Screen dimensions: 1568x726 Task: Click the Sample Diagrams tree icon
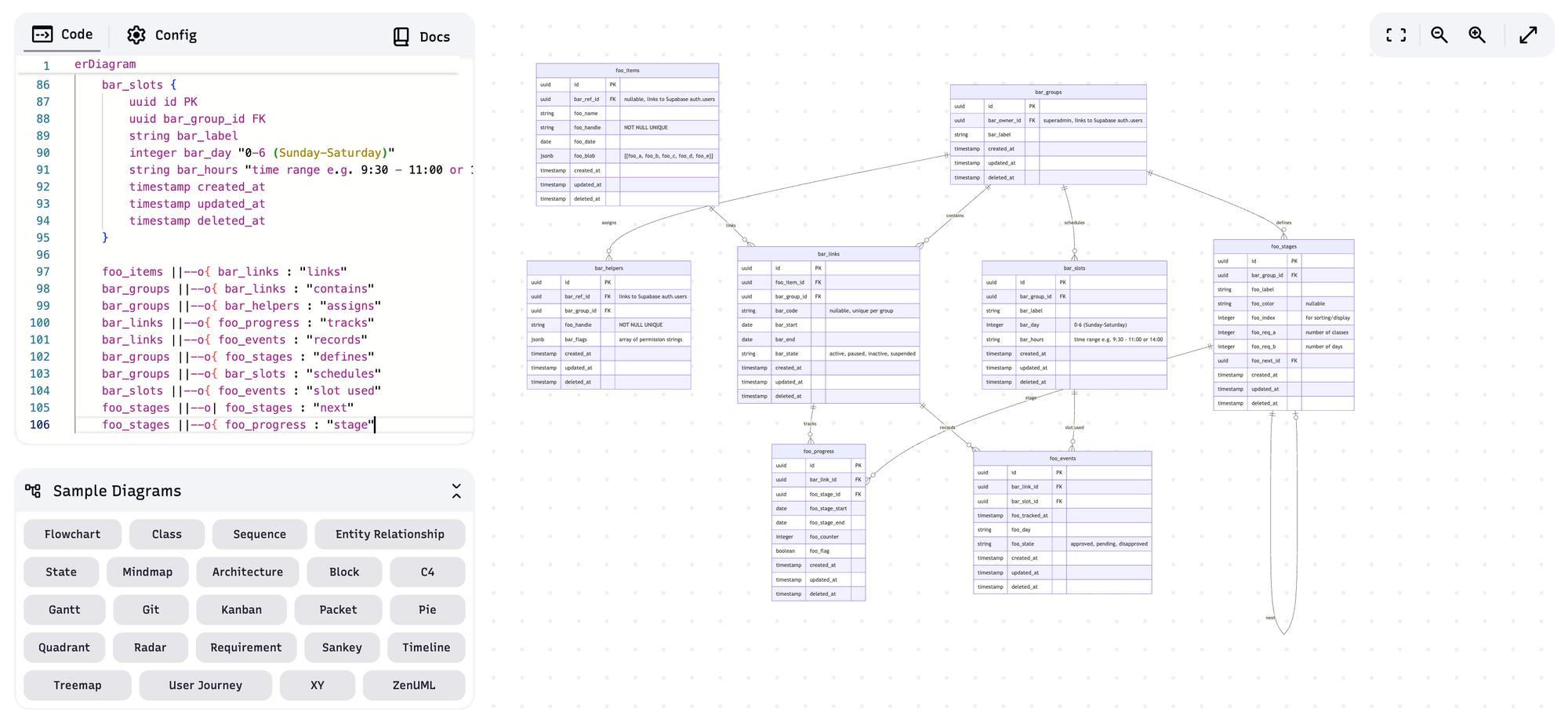click(33, 491)
